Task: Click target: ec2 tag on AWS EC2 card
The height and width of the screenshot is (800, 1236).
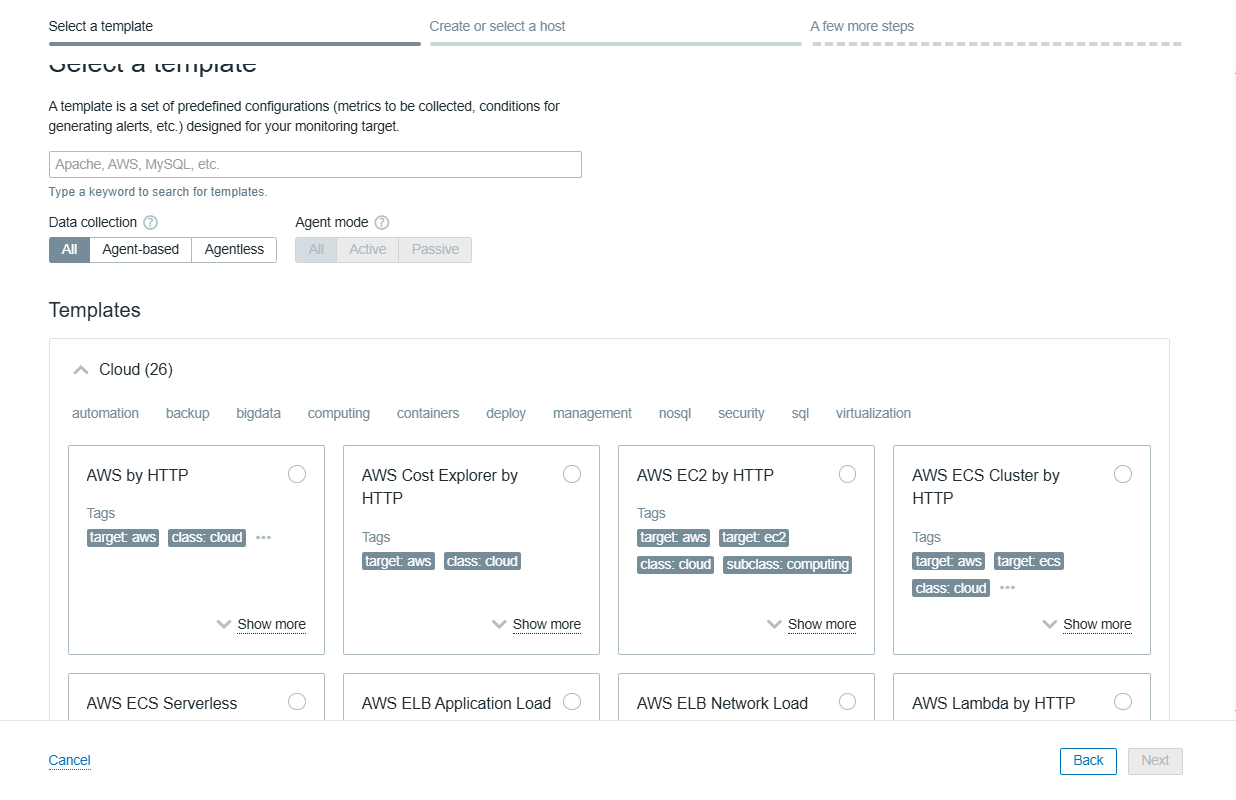Action: 755,537
